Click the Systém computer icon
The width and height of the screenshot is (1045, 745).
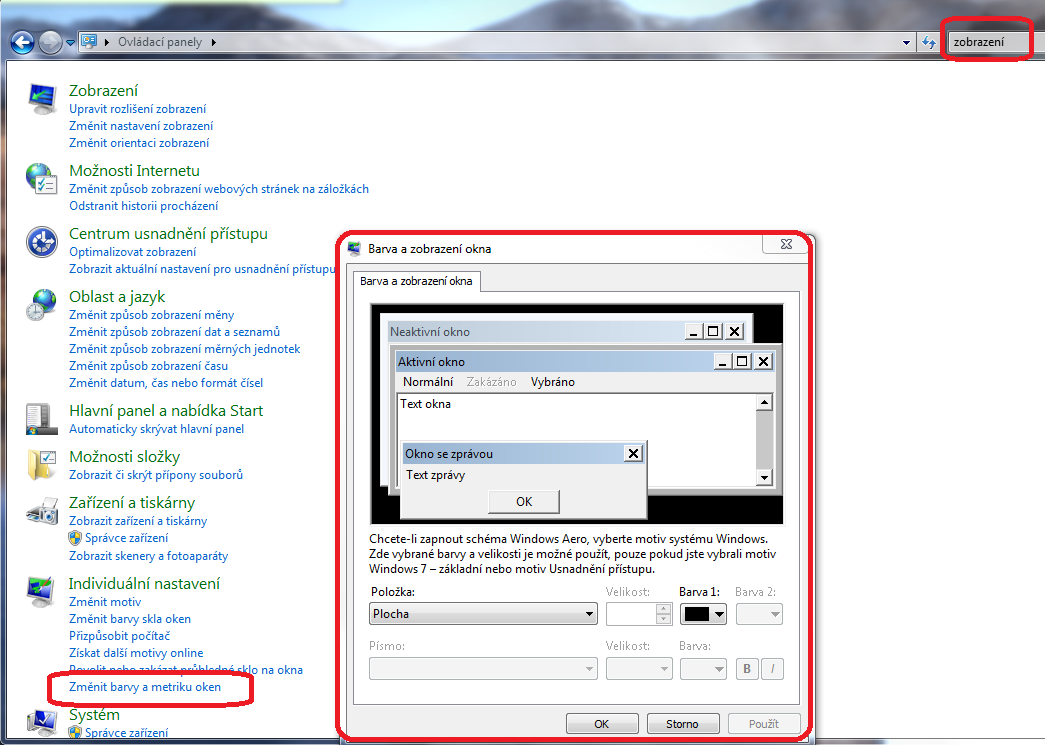[x=41, y=722]
